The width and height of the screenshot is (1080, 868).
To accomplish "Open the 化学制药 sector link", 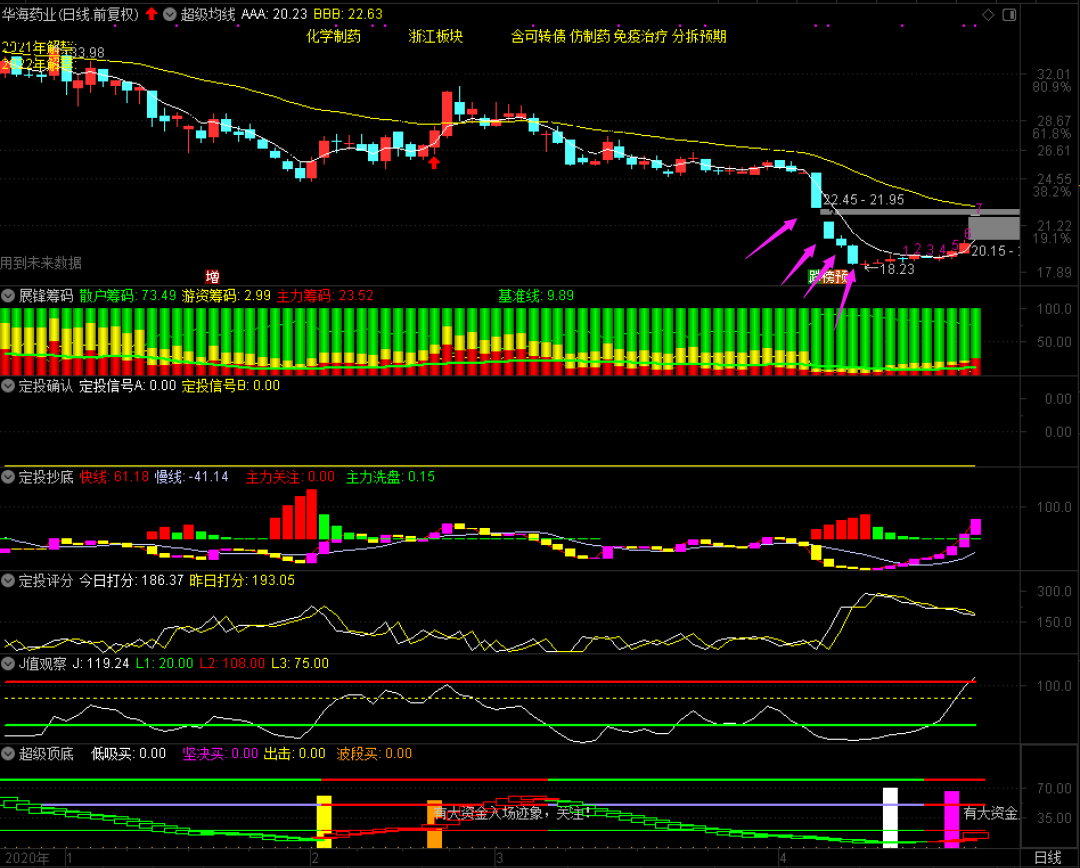I will point(333,37).
